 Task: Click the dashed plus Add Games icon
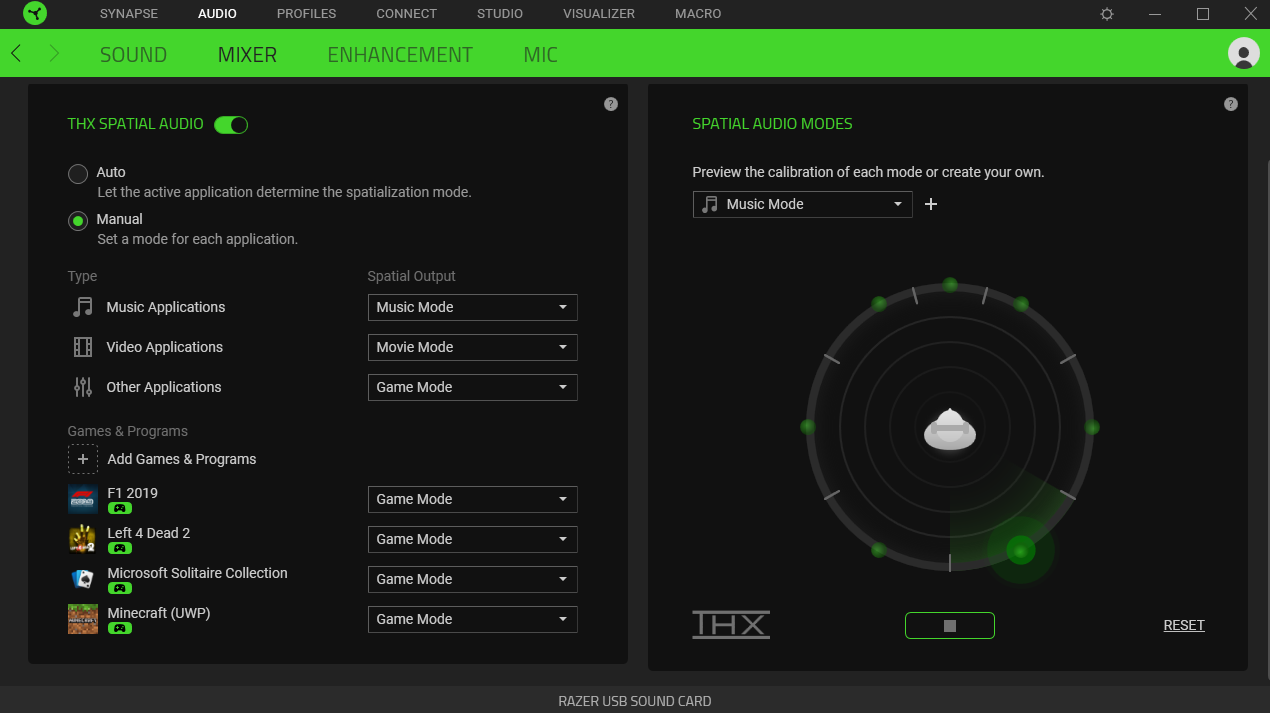click(x=83, y=459)
